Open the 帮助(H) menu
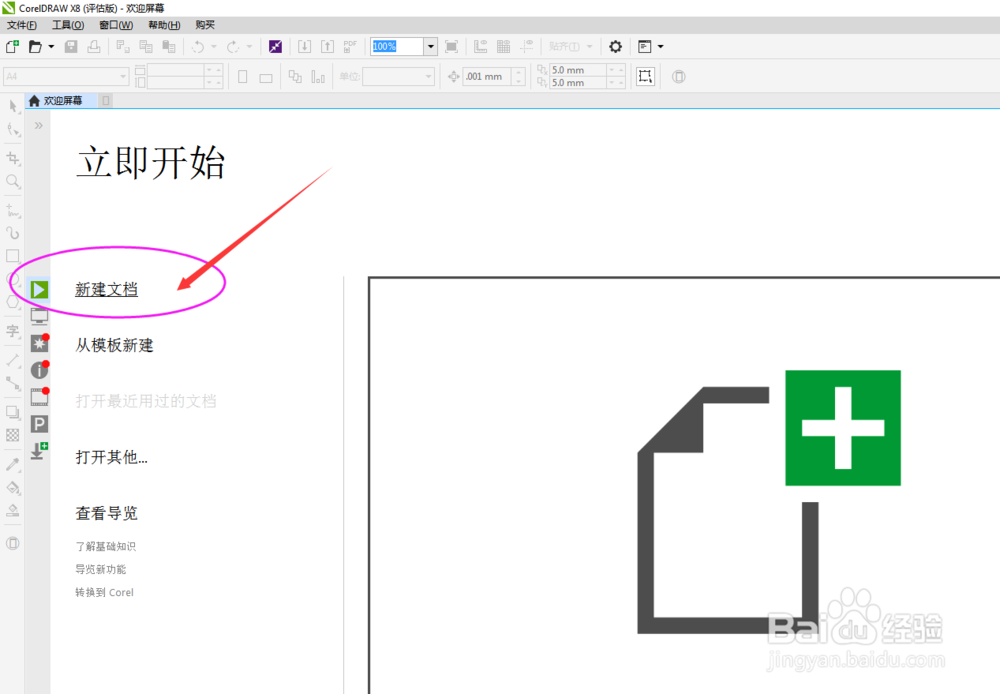This screenshot has height=694, width=1000. point(164,25)
